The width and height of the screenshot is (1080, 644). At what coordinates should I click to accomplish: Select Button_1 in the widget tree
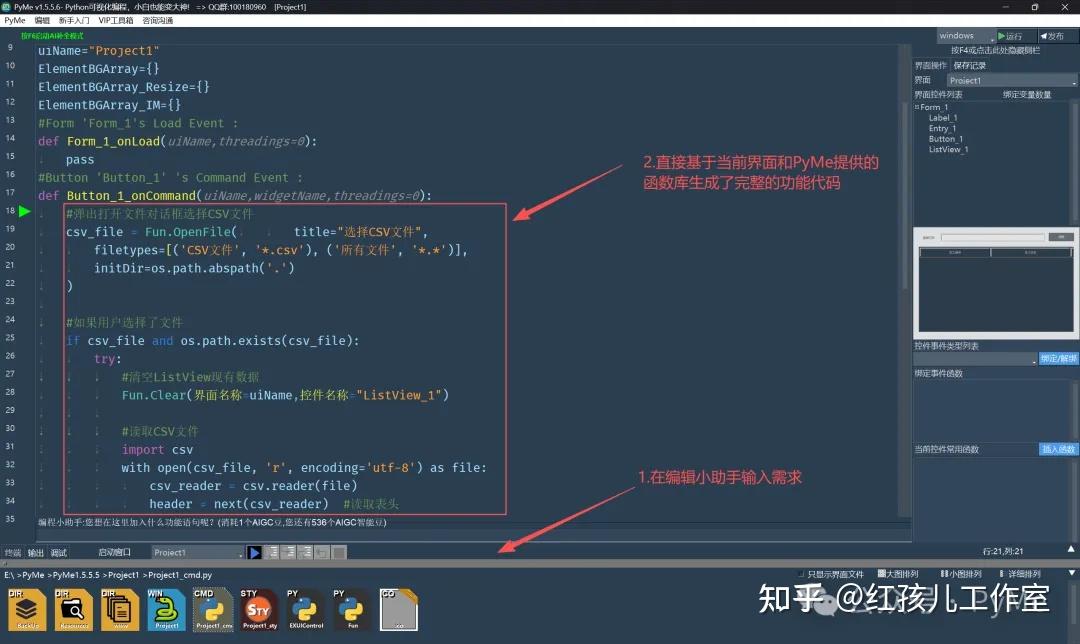pyautogui.click(x=946, y=139)
